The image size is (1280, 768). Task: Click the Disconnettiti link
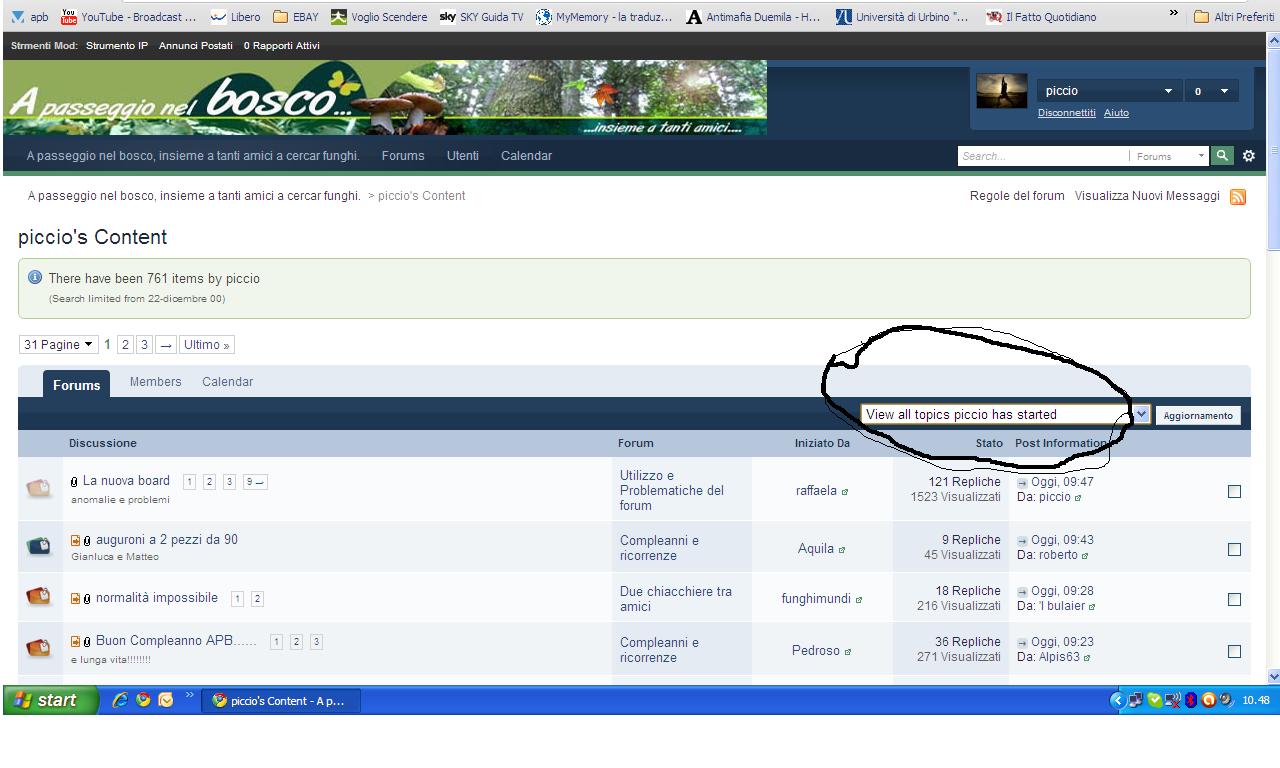click(x=1066, y=113)
